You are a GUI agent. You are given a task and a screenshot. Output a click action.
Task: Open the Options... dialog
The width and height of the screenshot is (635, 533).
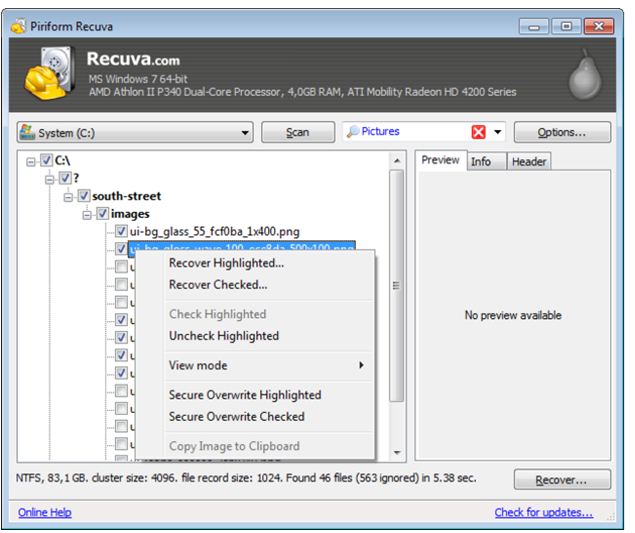(562, 132)
